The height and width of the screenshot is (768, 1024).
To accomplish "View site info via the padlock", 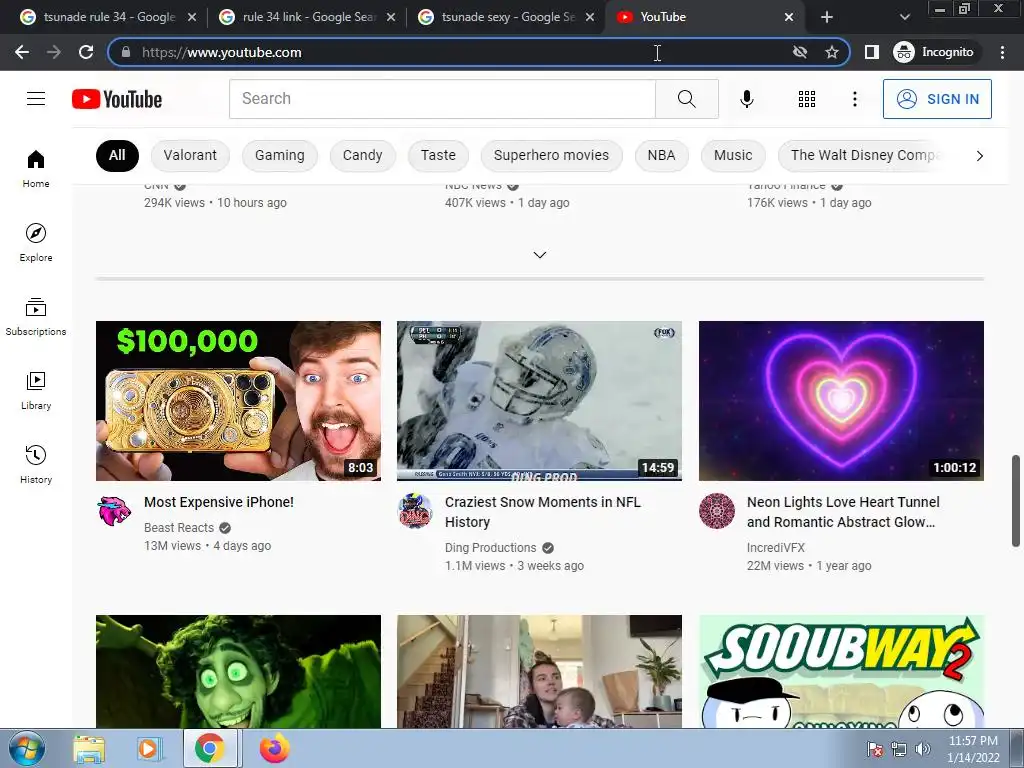I will (126, 52).
